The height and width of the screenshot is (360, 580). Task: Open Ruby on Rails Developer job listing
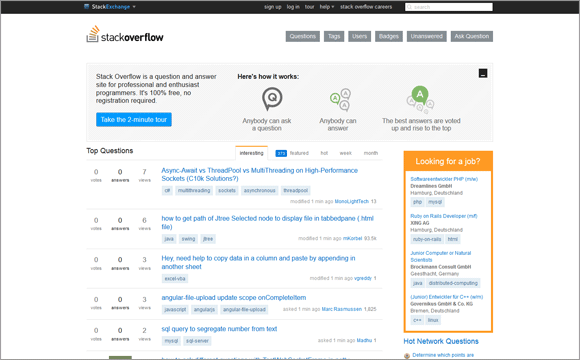(x=444, y=216)
